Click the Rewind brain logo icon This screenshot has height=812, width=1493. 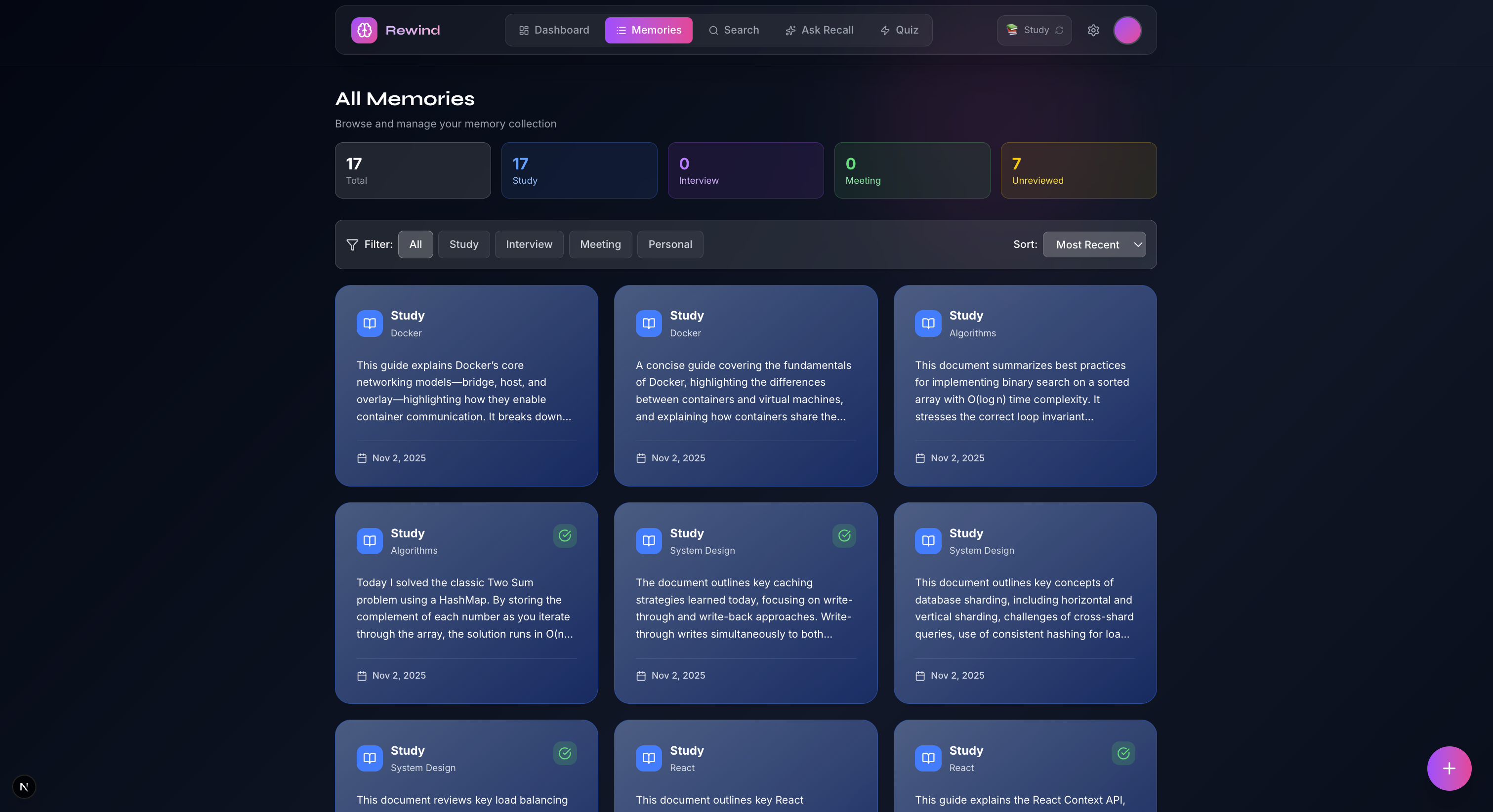(x=364, y=30)
